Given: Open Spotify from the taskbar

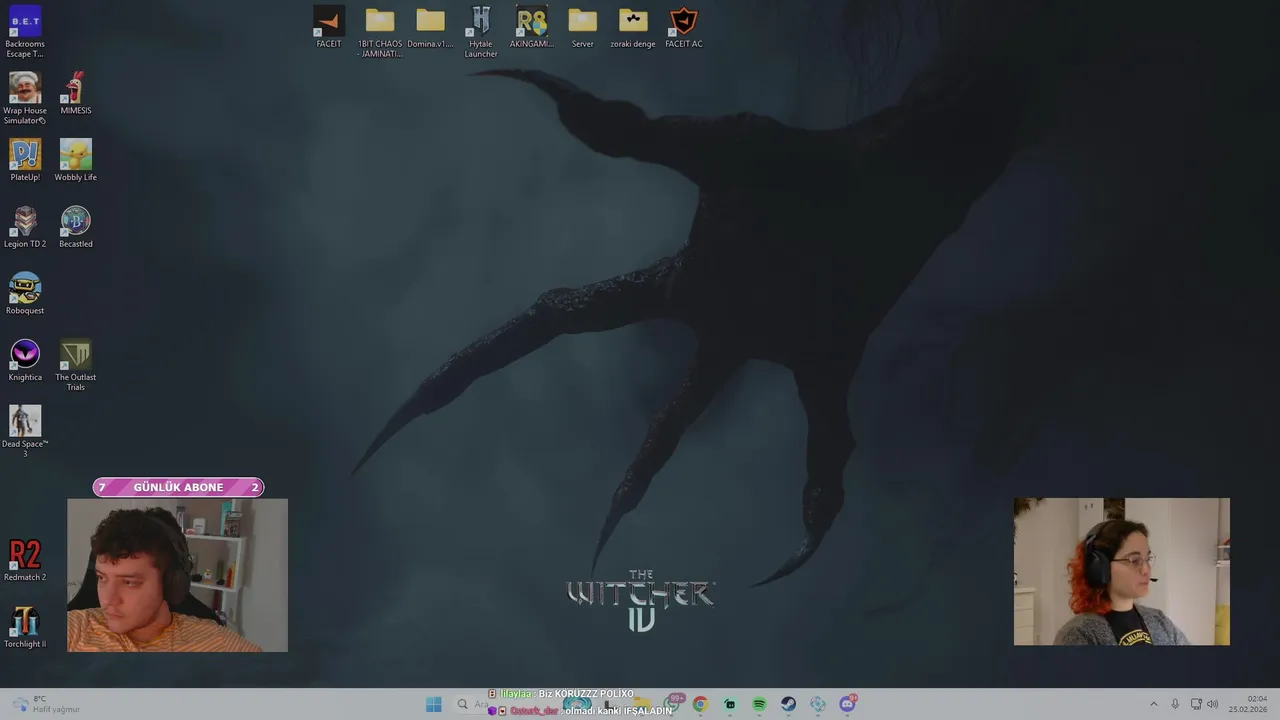Looking at the screenshot, I should pos(759,704).
